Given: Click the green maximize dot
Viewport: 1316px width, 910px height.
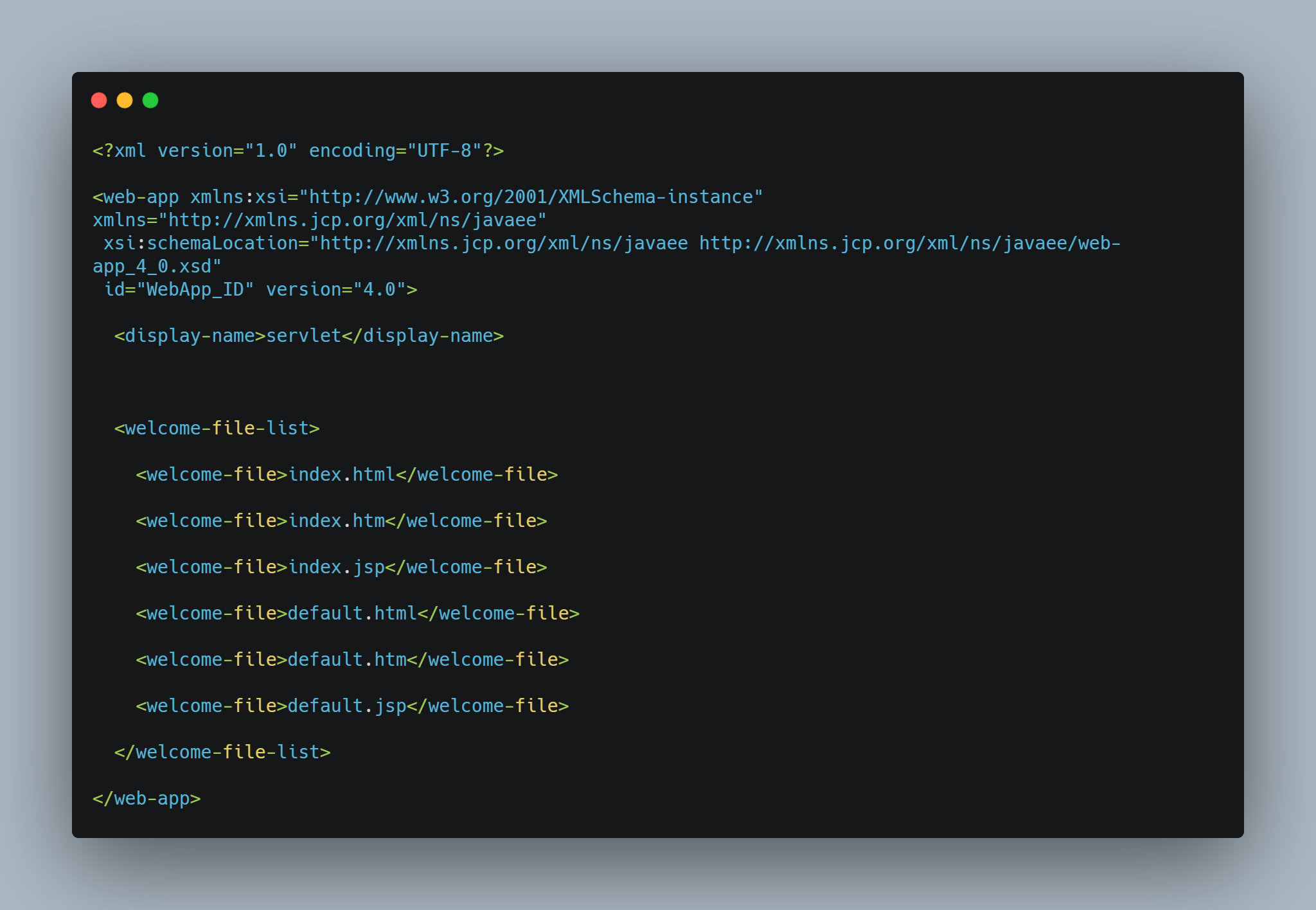Looking at the screenshot, I should pyautogui.click(x=150, y=100).
